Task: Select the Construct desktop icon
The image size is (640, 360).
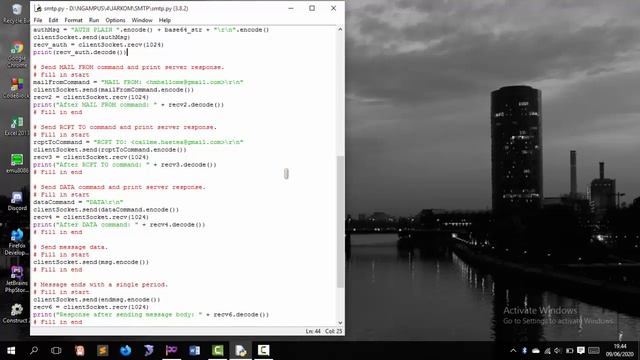Action: point(17,313)
